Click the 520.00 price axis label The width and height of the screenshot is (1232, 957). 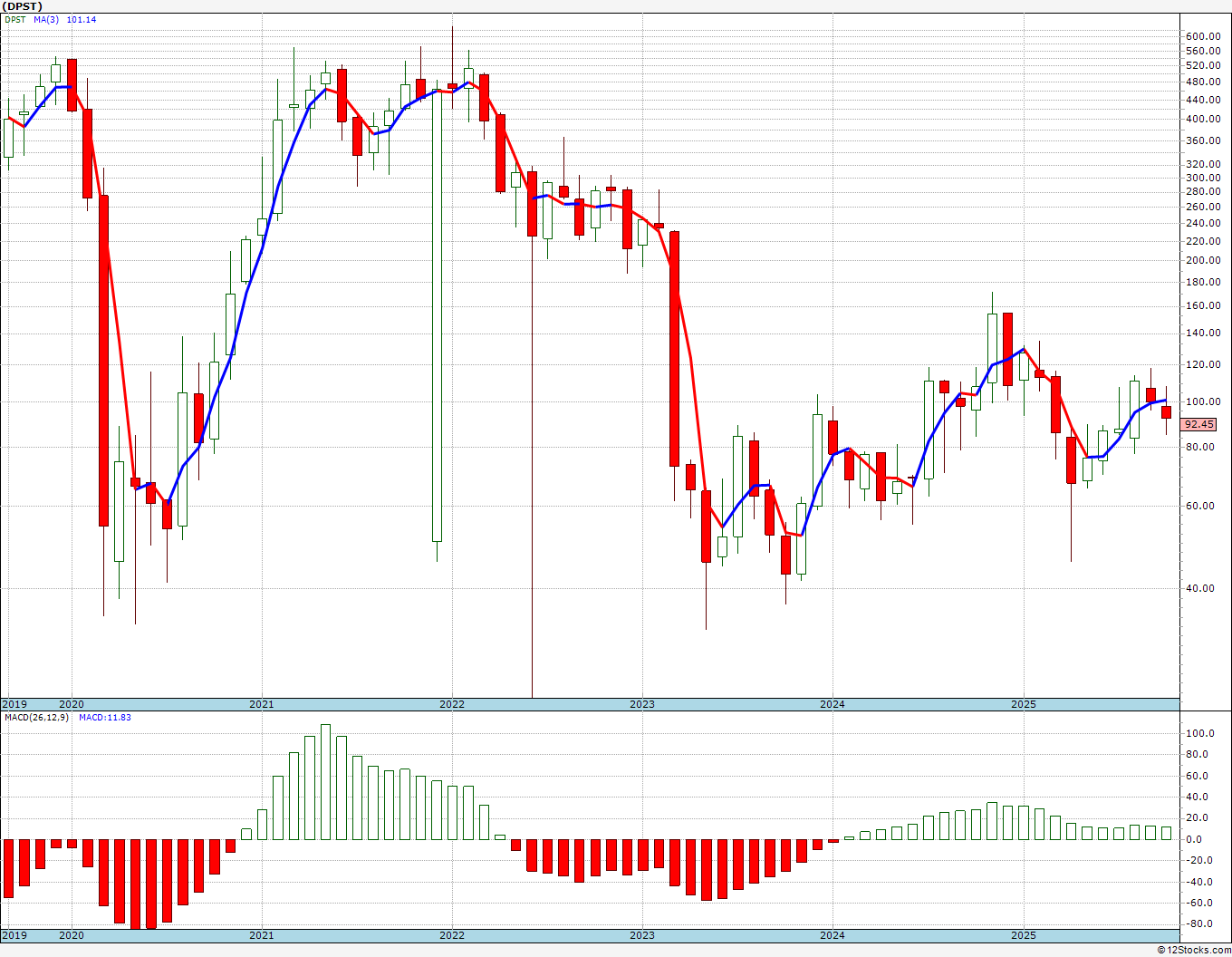click(1203, 67)
